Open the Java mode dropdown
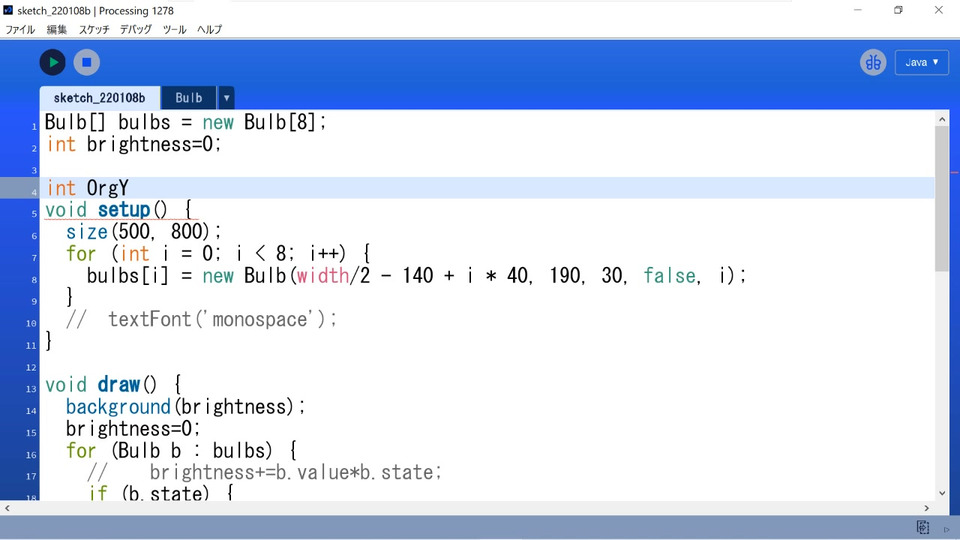The image size is (960, 540). 921,62
